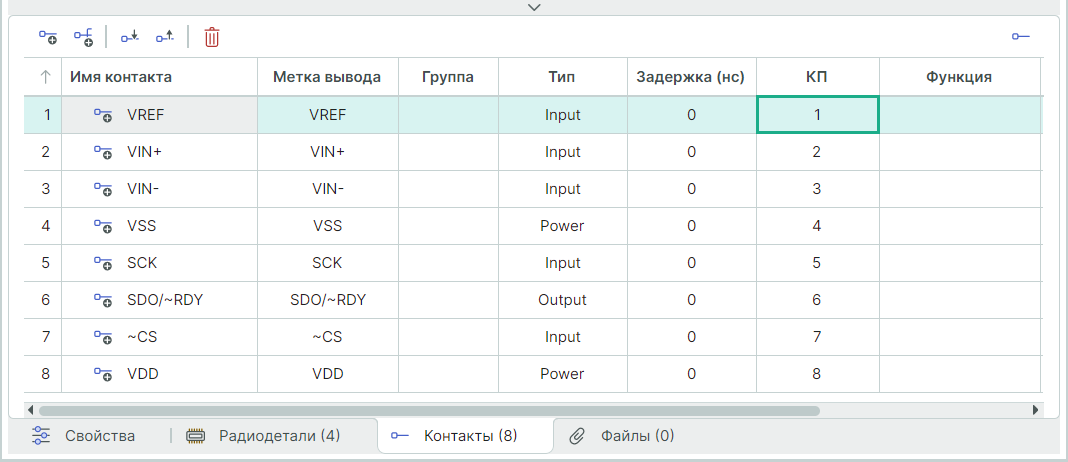Click the Задержка (нс) column header
The width and height of the screenshot is (1068, 462).
tap(691, 77)
